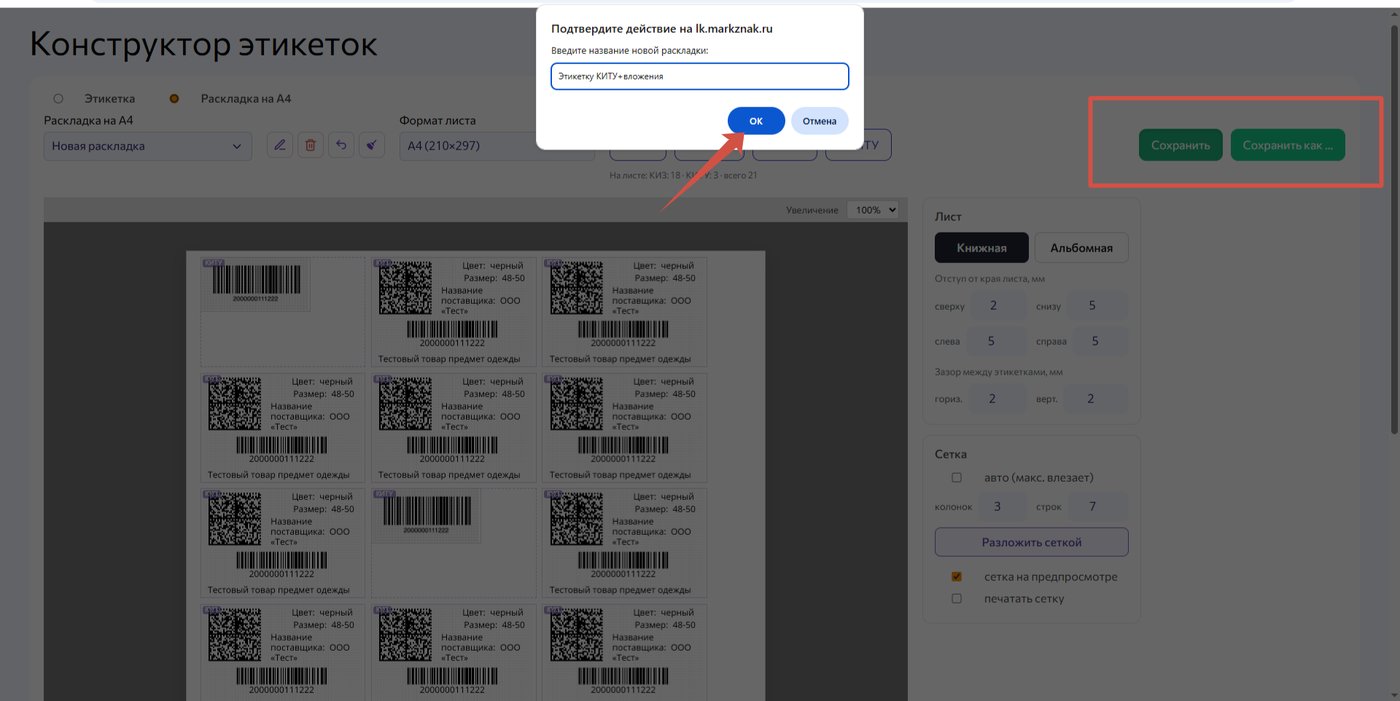Click the Разложить сеткой button

[x=1031, y=542]
